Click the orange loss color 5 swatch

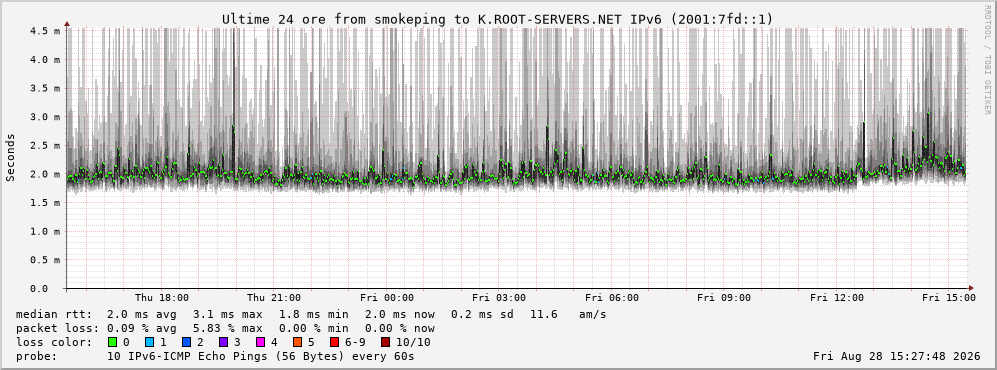click(297, 342)
